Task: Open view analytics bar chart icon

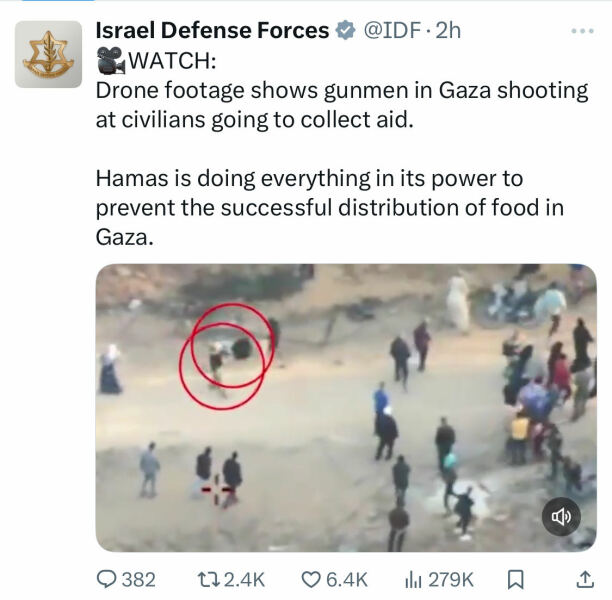Action: point(413,579)
